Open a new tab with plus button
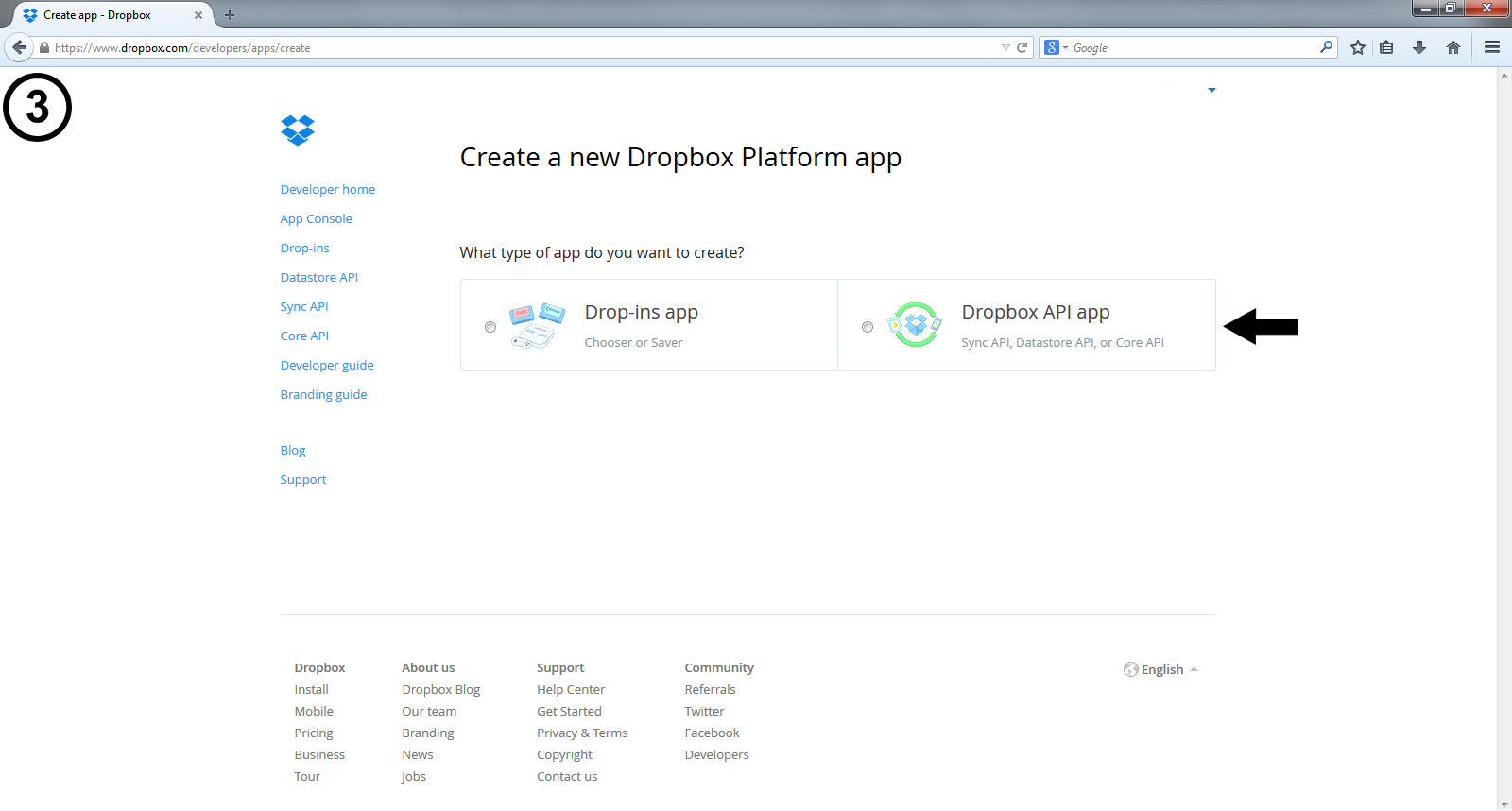1512x811 pixels. click(230, 15)
